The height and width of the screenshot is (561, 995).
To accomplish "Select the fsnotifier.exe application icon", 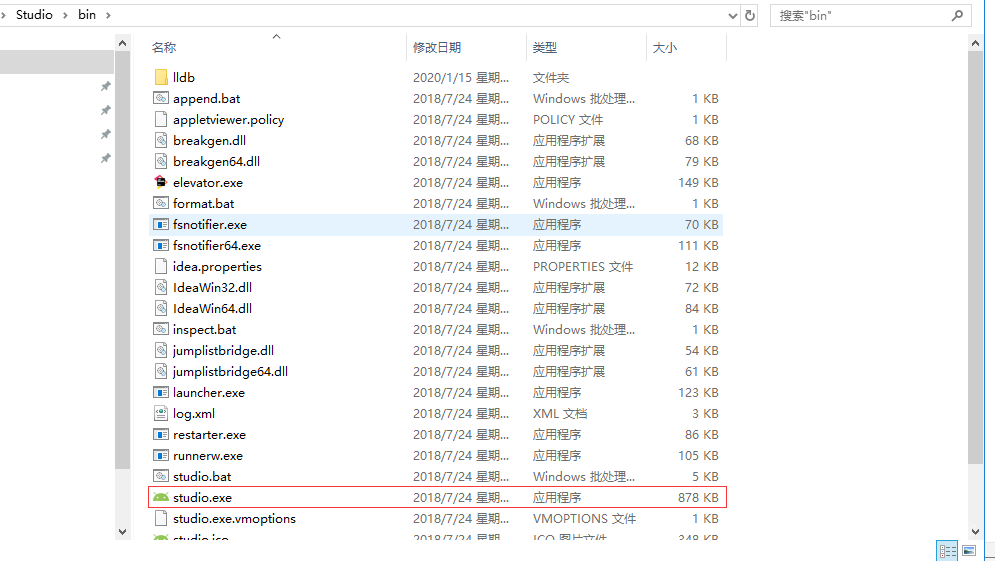I will pyautogui.click(x=161, y=225).
